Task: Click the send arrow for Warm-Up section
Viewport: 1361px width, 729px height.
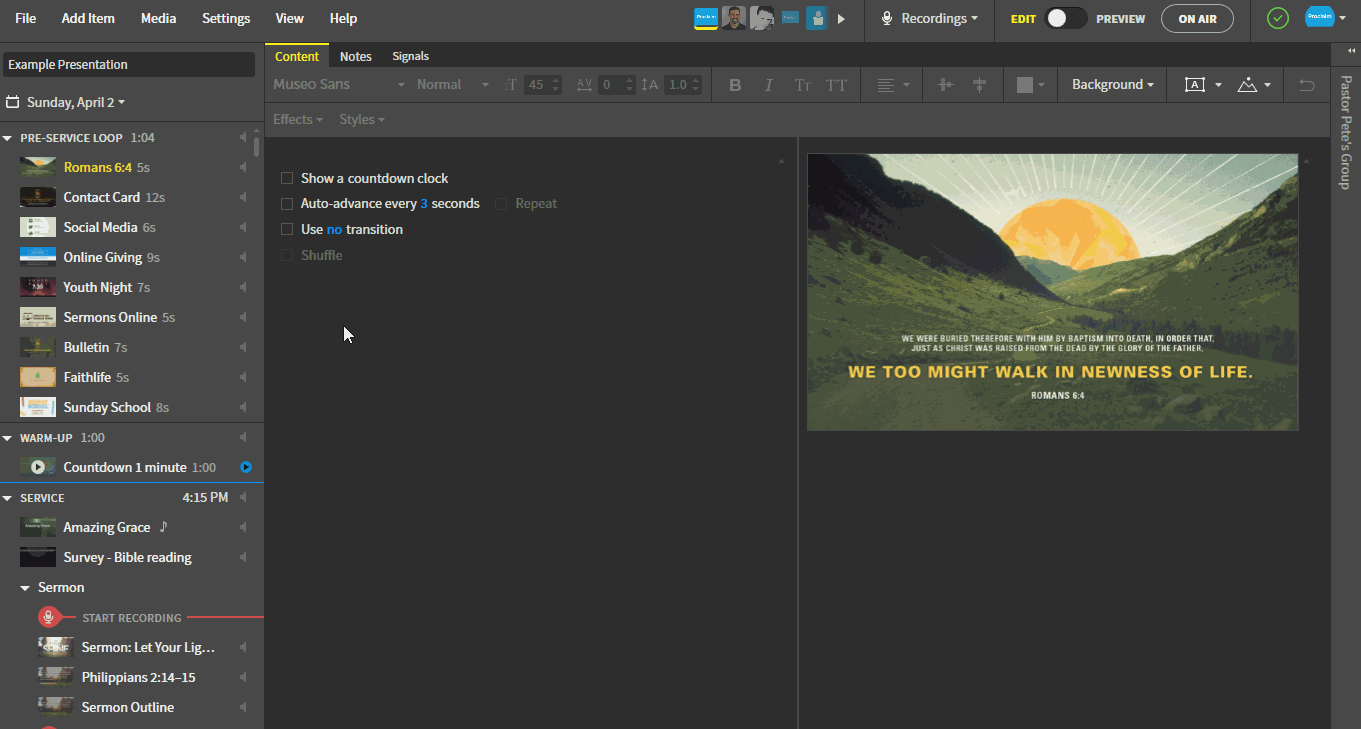Action: click(x=243, y=437)
